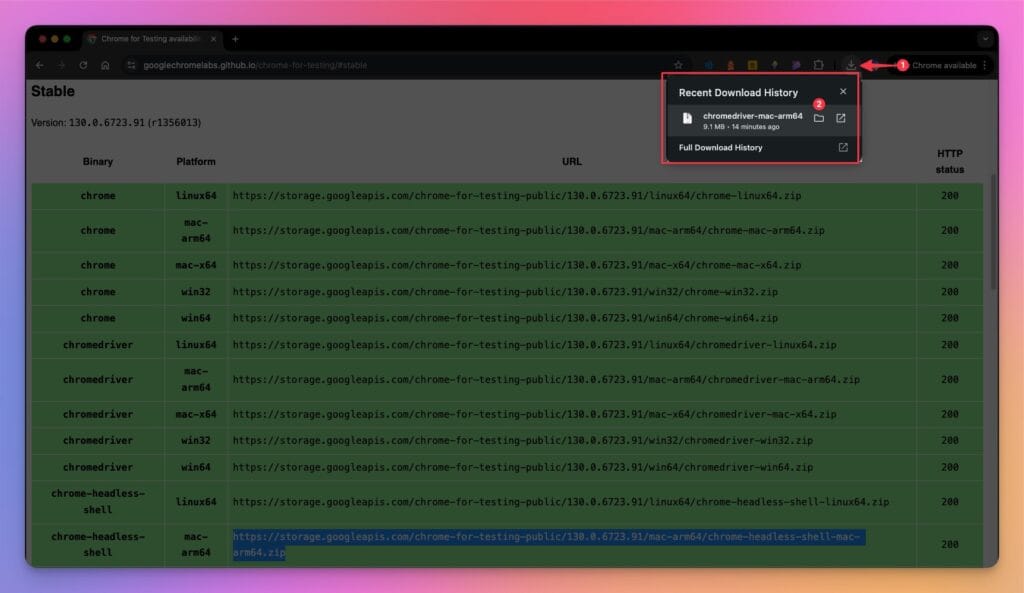
Task: Click the Binary column header
Action: (x=98, y=161)
